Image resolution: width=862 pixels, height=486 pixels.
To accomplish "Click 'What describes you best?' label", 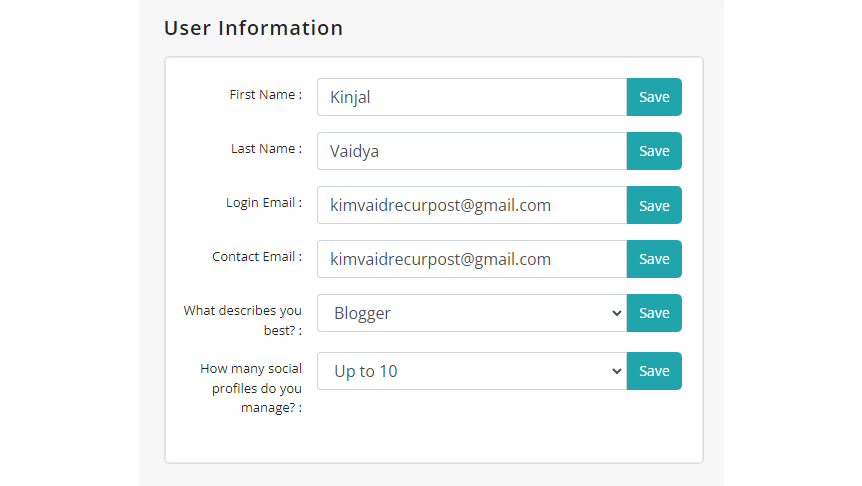I will click(x=242, y=320).
